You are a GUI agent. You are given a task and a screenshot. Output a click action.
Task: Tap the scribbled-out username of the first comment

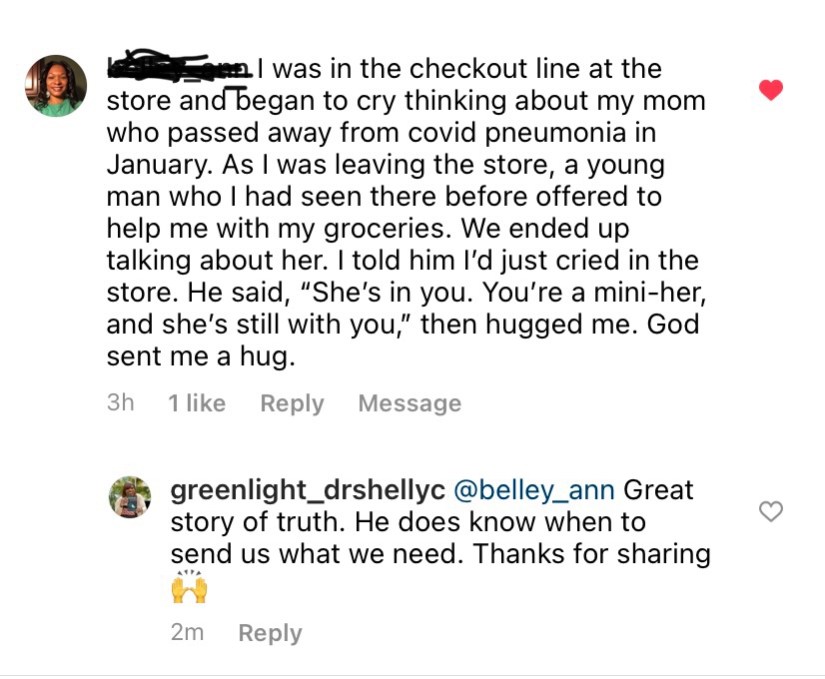click(180, 68)
